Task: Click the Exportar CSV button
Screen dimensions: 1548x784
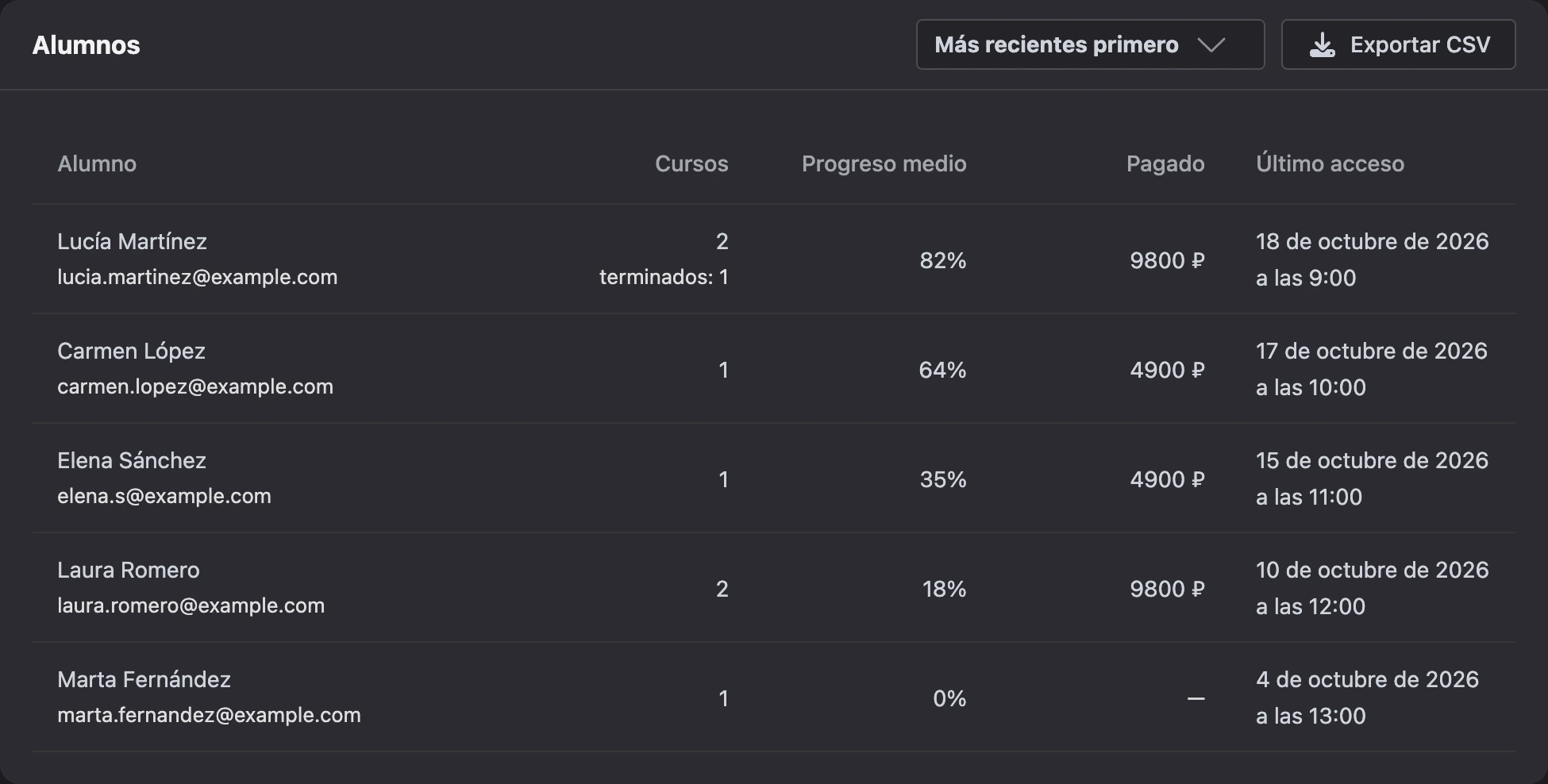Action: (1398, 44)
